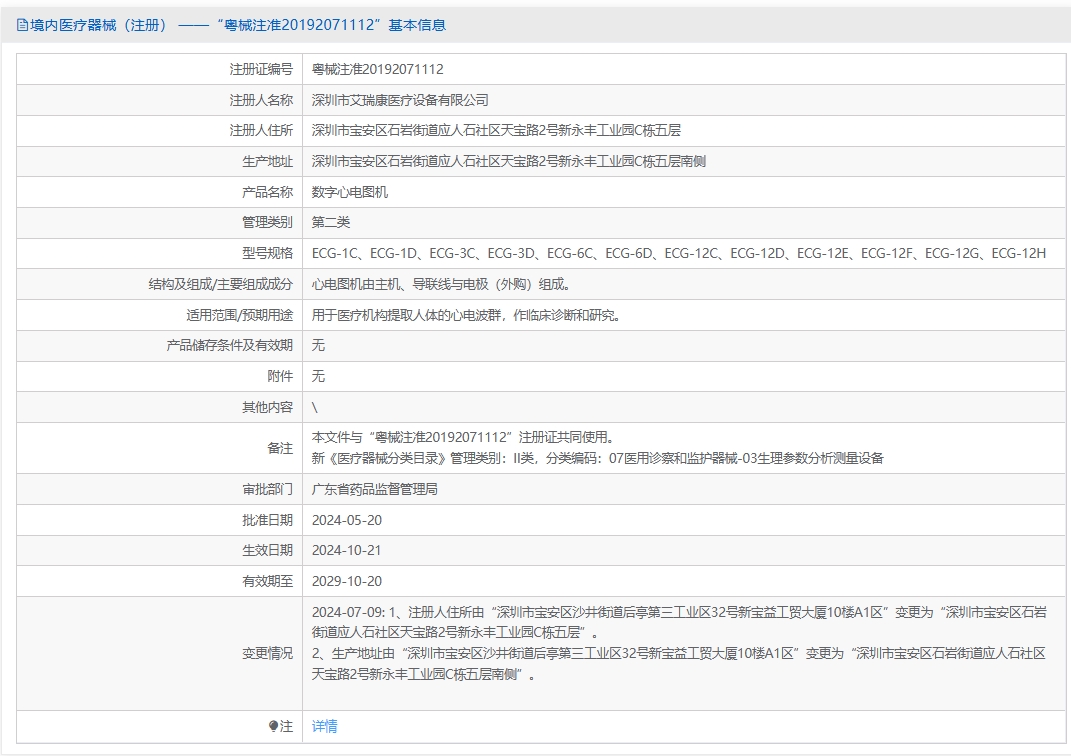Select the 第二类 category value
The image size is (1071, 756).
coord(331,222)
